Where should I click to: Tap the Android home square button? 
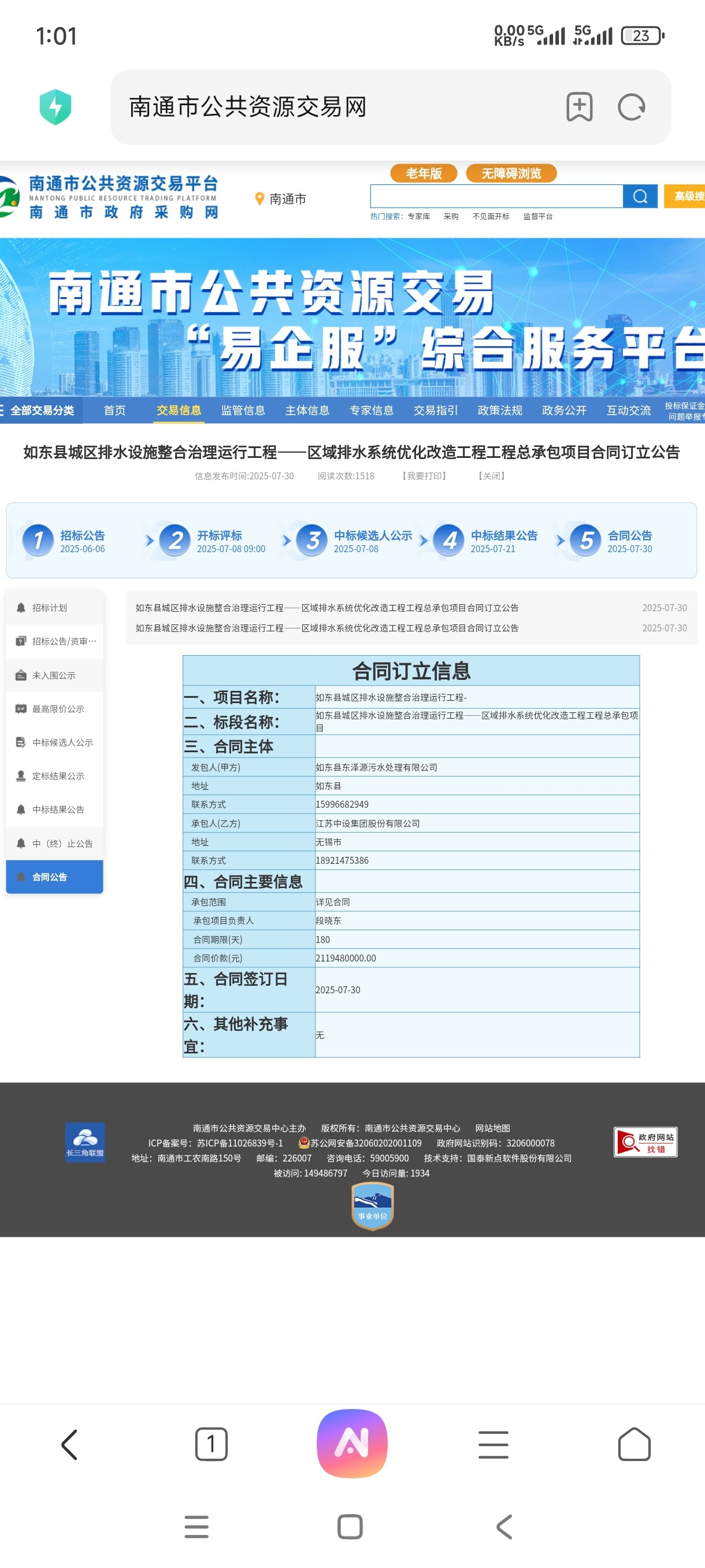350,1526
